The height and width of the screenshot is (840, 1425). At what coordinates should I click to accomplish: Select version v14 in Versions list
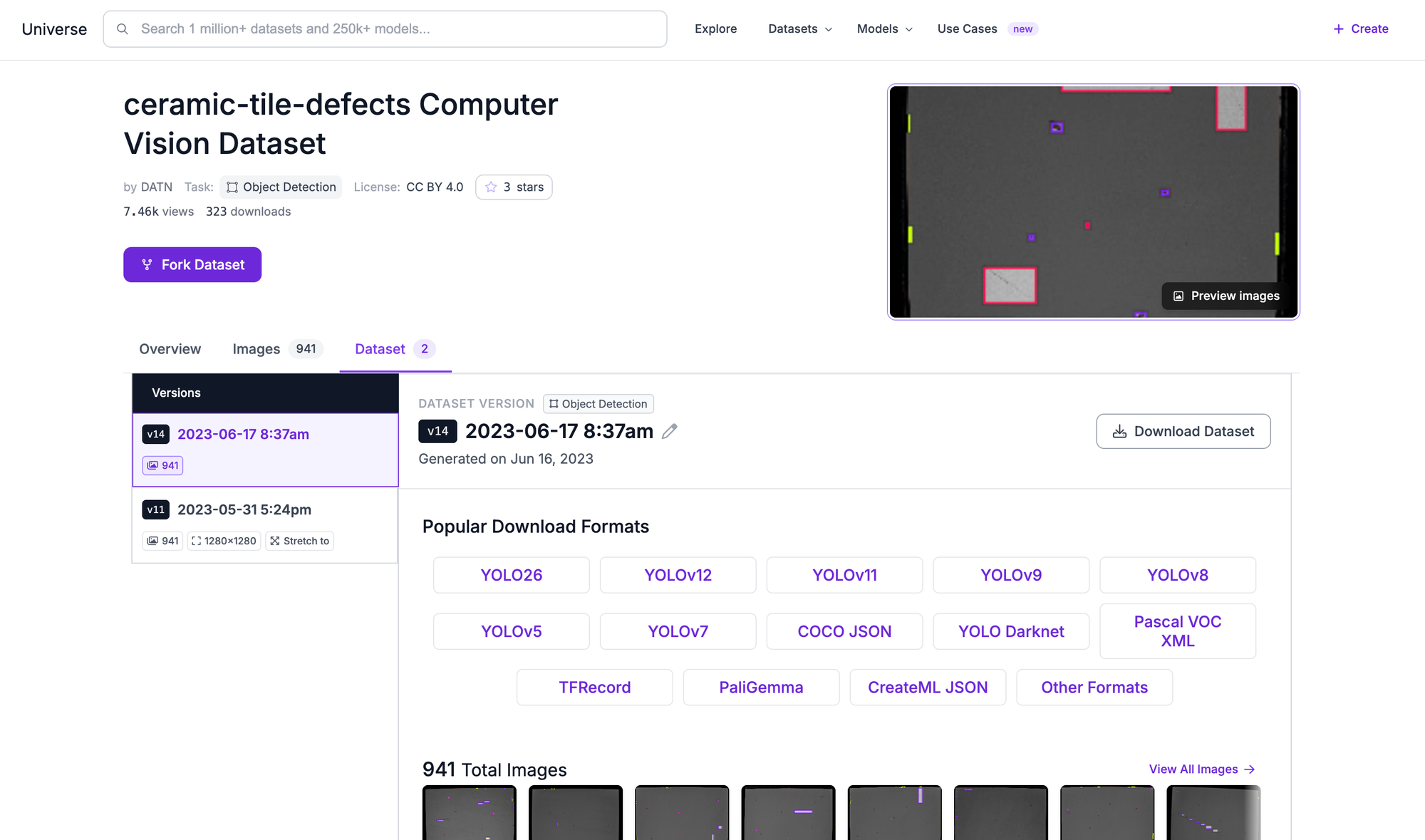coord(265,450)
